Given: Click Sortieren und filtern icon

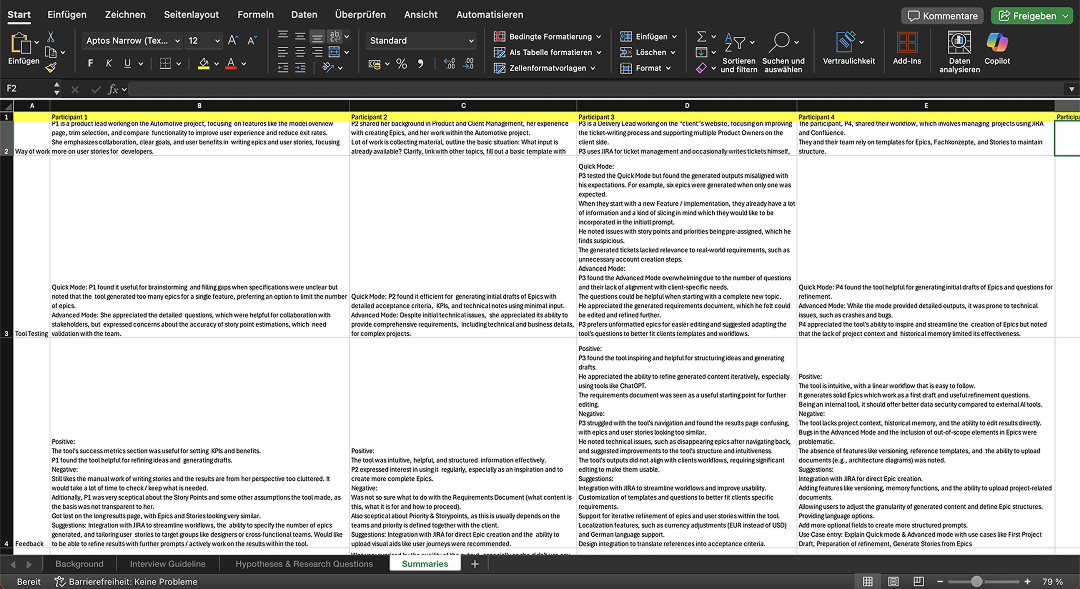Looking at the screenshot, I should pos(736,43).
